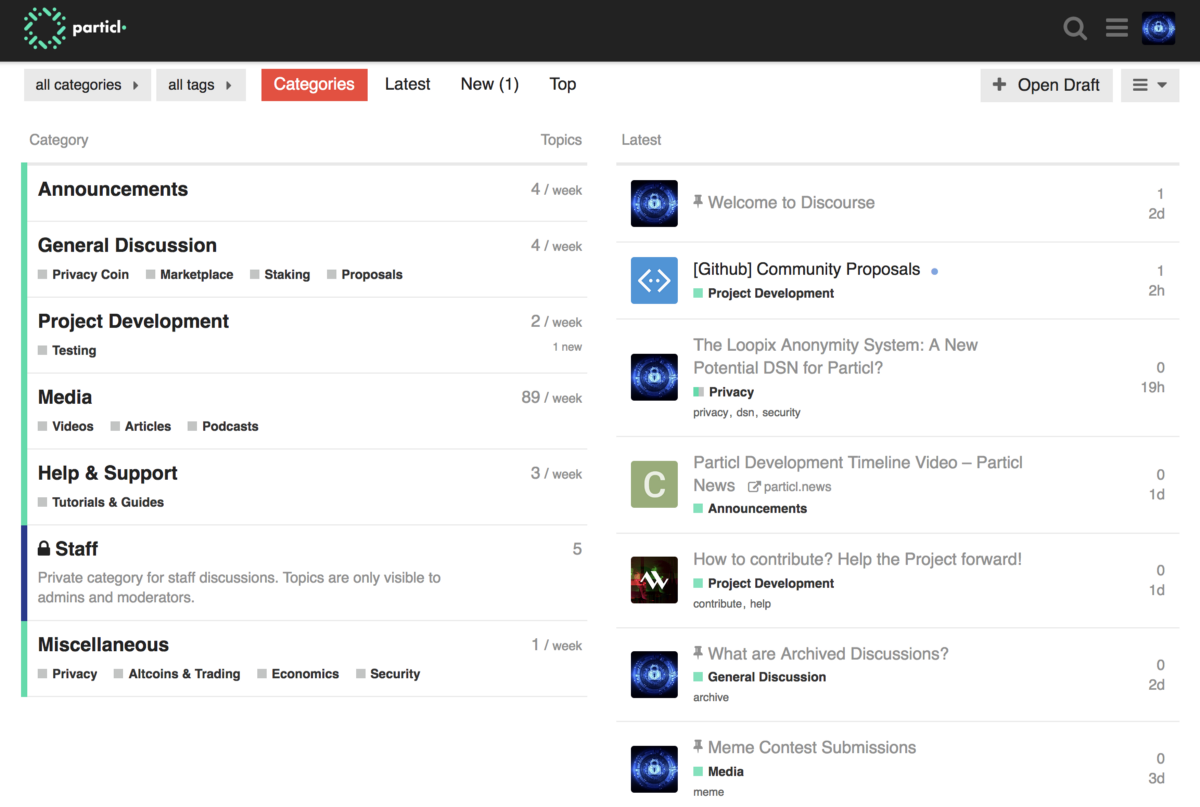
Task: Click the lock icon beside Staff
Action: pos(44,548)
